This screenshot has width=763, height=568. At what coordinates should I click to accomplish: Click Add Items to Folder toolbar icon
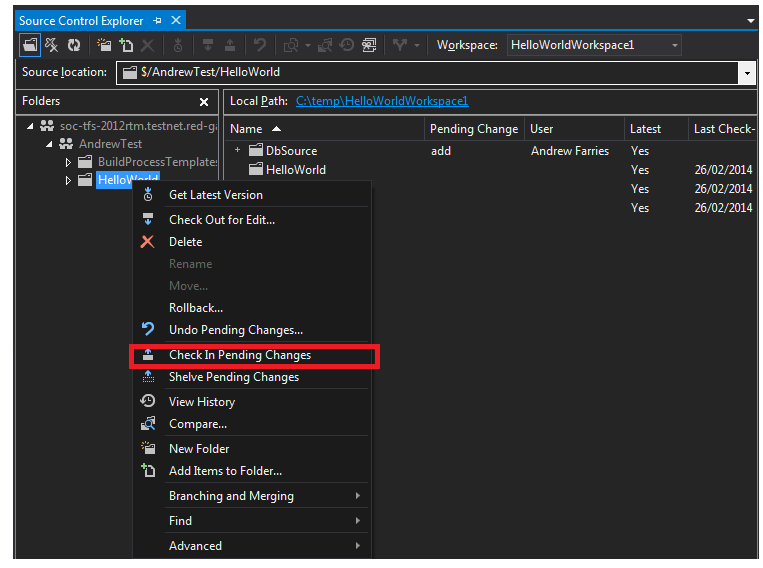click(126, 45)
